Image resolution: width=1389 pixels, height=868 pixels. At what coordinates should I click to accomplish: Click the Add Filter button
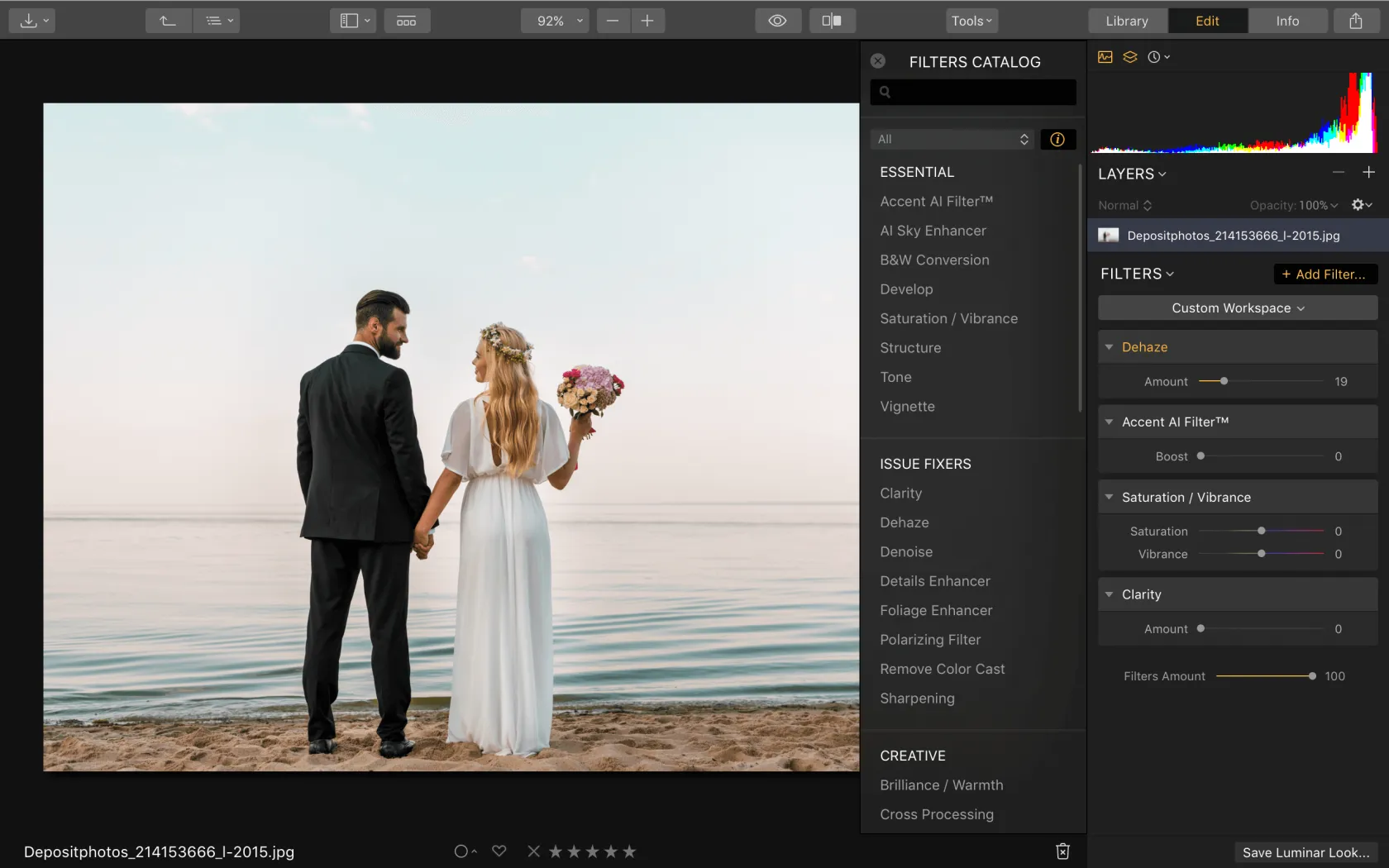pos(1324,274)
